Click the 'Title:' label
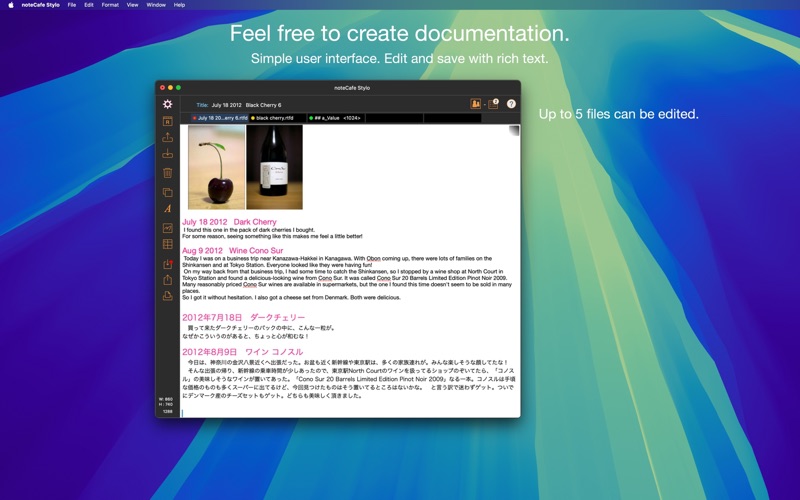The height and width of the screenshot is (500, 800). (x=202, y=105)
